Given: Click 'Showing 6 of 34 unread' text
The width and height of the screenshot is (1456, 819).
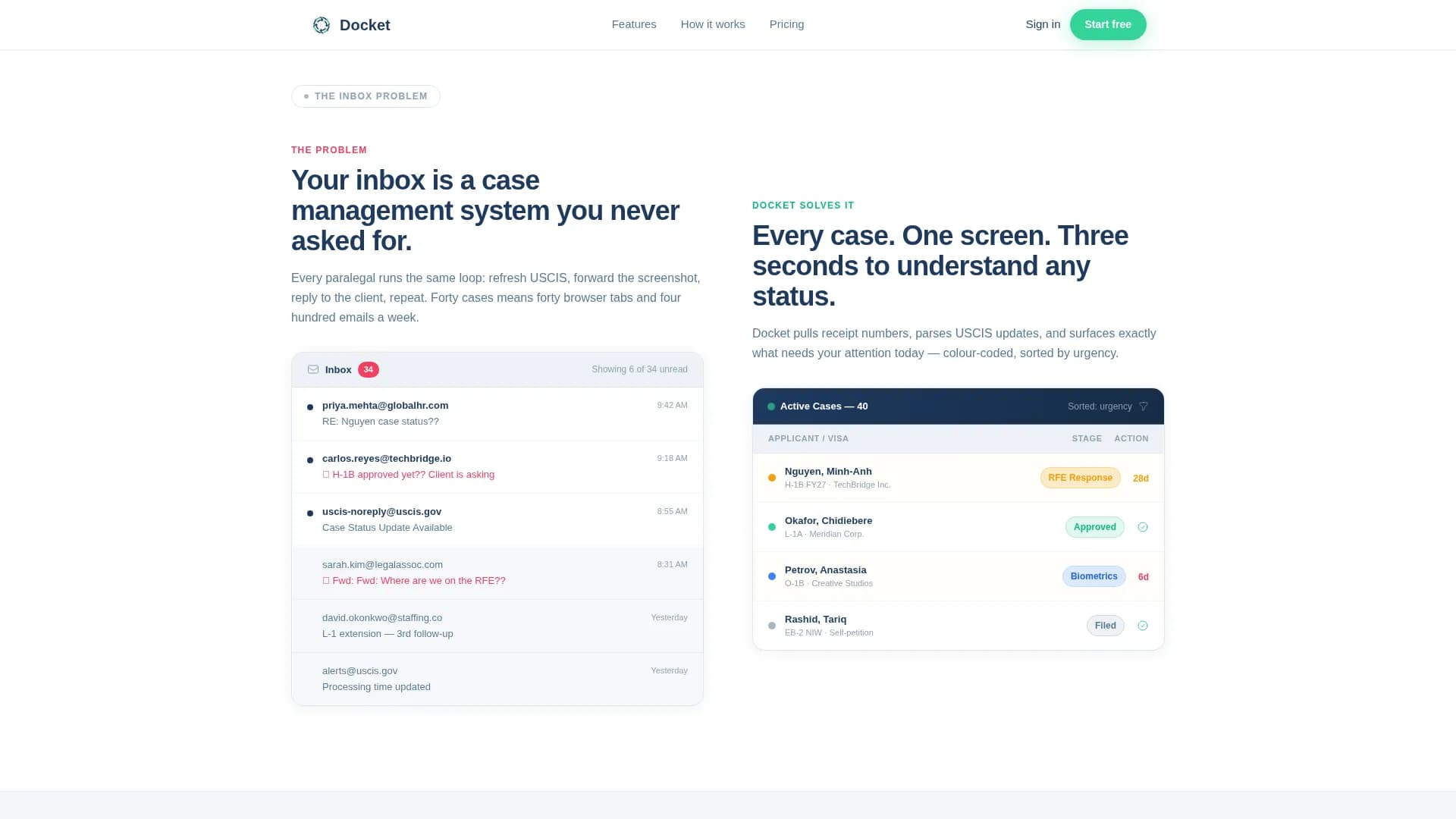Looking at the screenshot, I should (x=639, y=369).
